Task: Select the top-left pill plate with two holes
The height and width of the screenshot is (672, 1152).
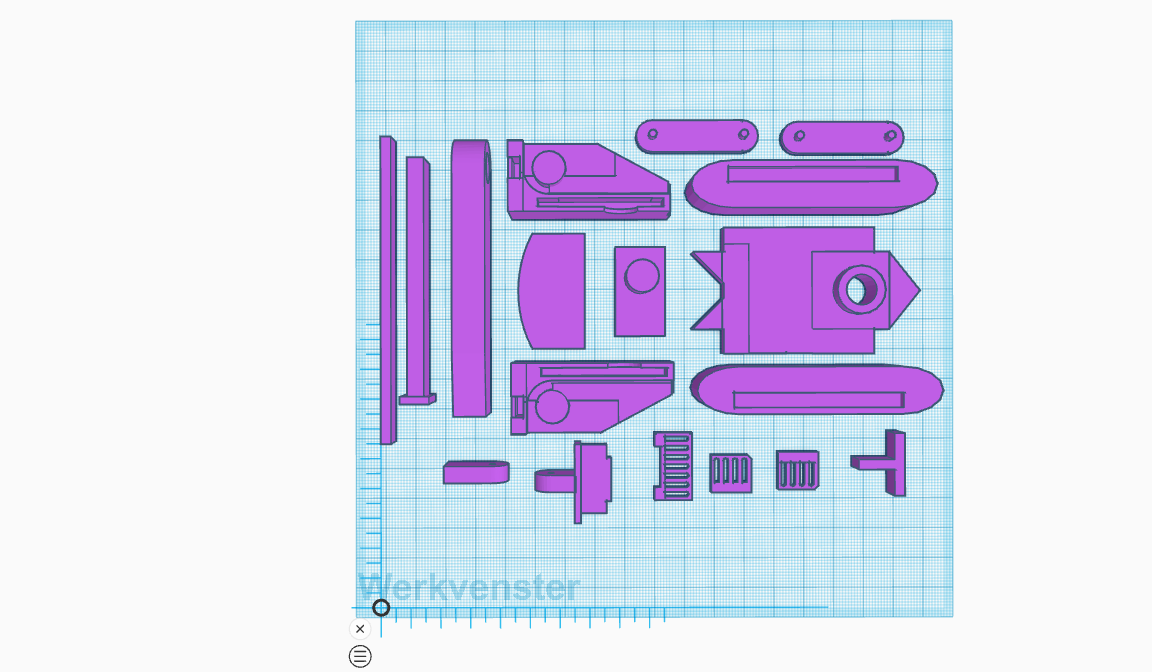Action: 696,137
